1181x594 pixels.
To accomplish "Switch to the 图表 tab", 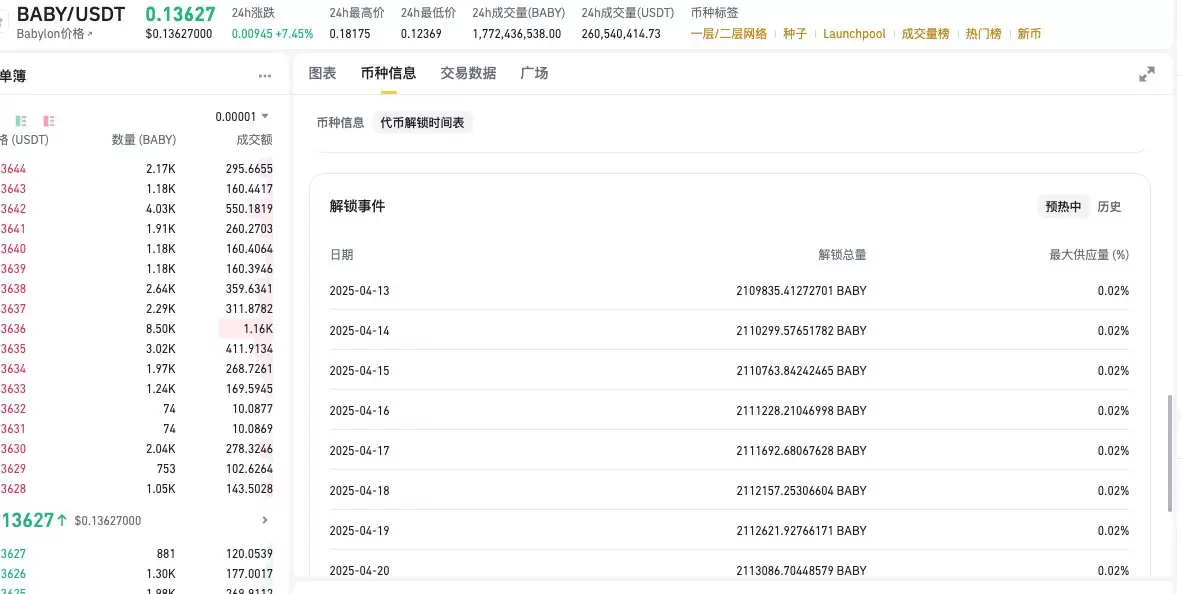I will click(x=322, y=73).
